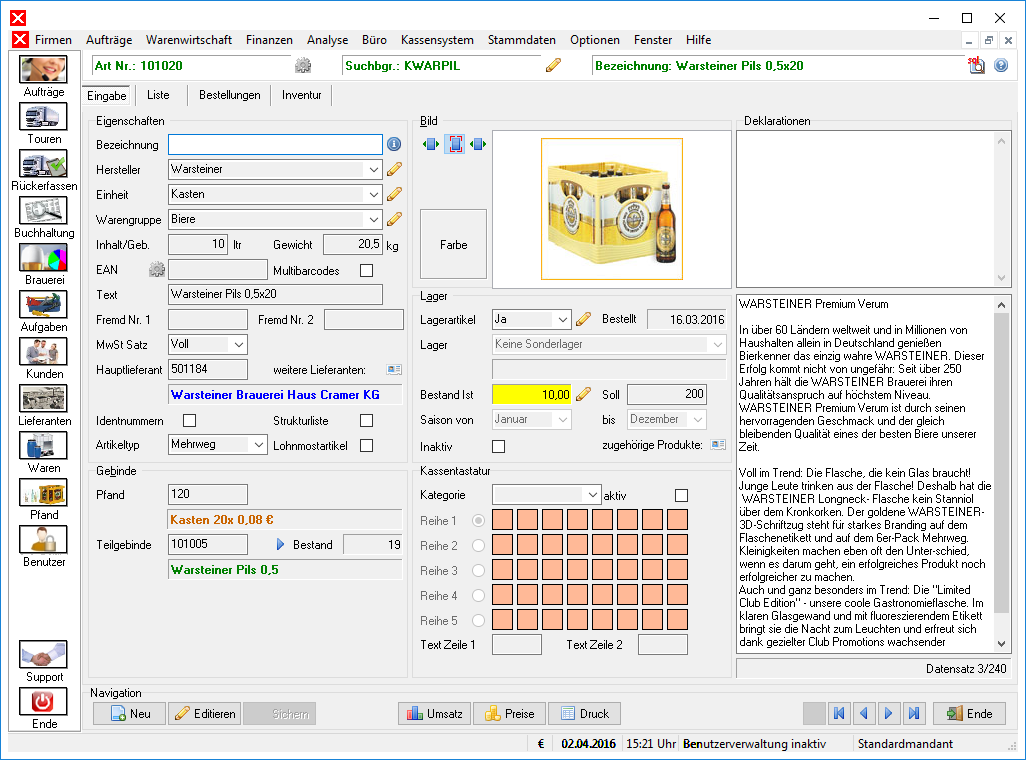Click the Neu button

click(130, 714)
